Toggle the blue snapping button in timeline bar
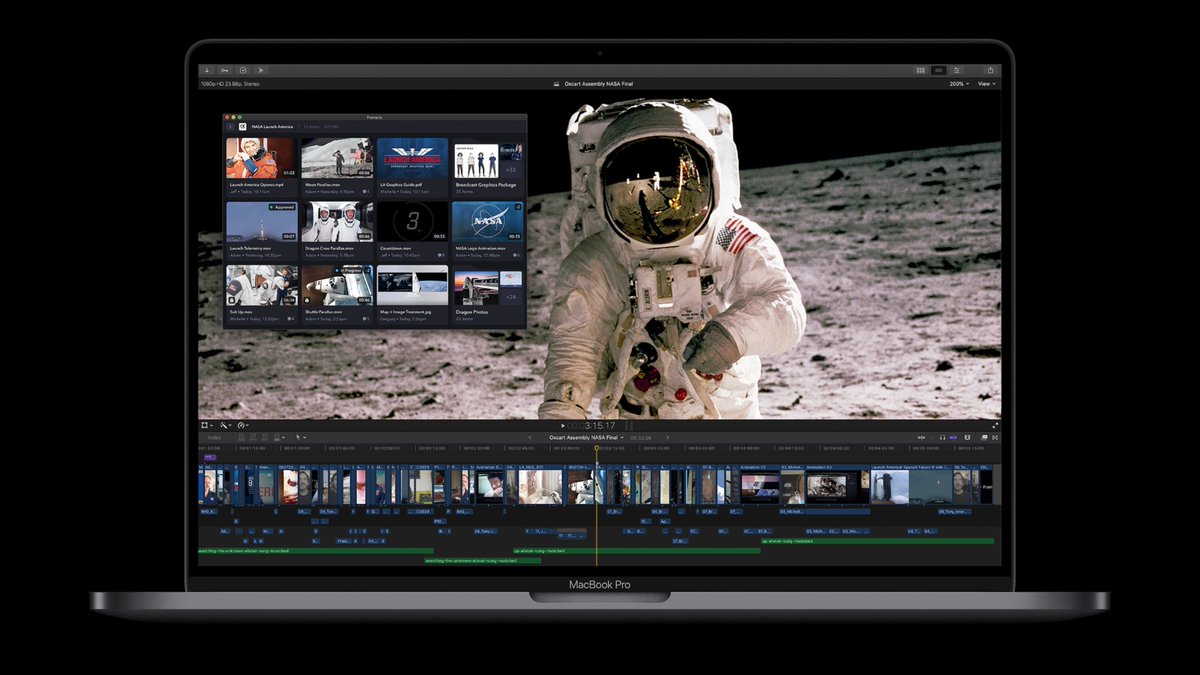The height and width of the screenshot is (675, 1200). [953, 437]
